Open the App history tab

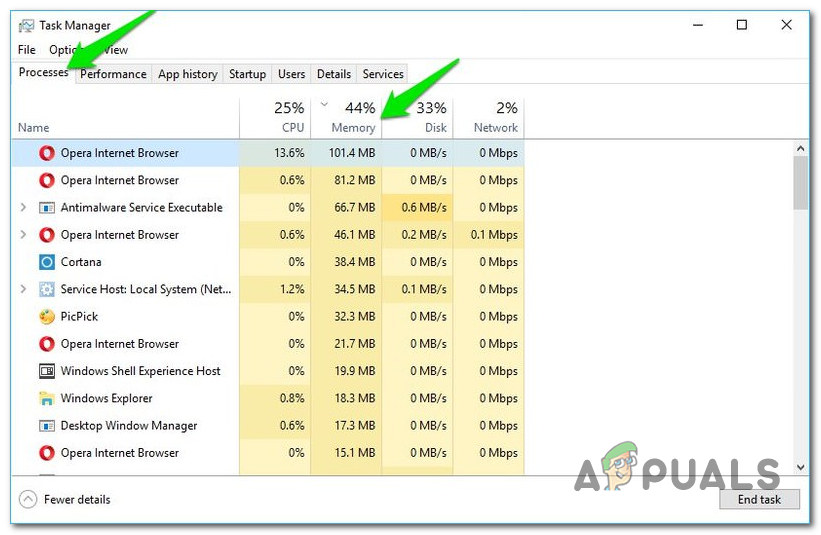tap(187, 74)
